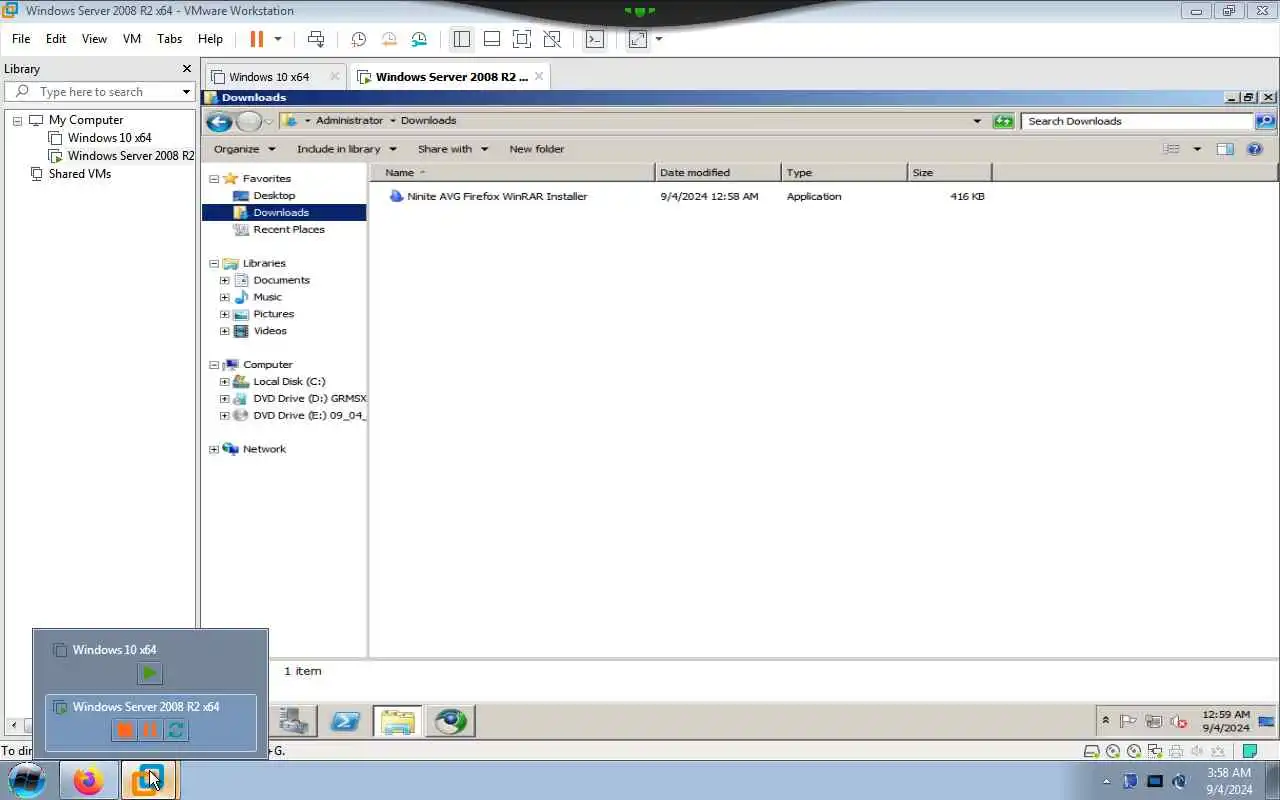Screen dimensions: 1280x800
Task: Show the console view toolbar icon
Action: pos(595,39)
